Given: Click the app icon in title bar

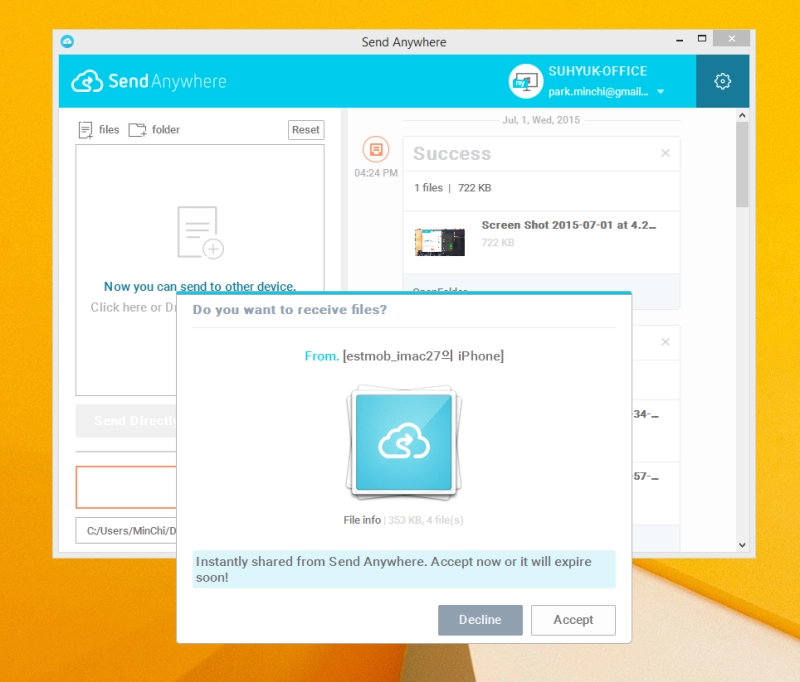Looking at the screenshot, I should pos(67,41).
